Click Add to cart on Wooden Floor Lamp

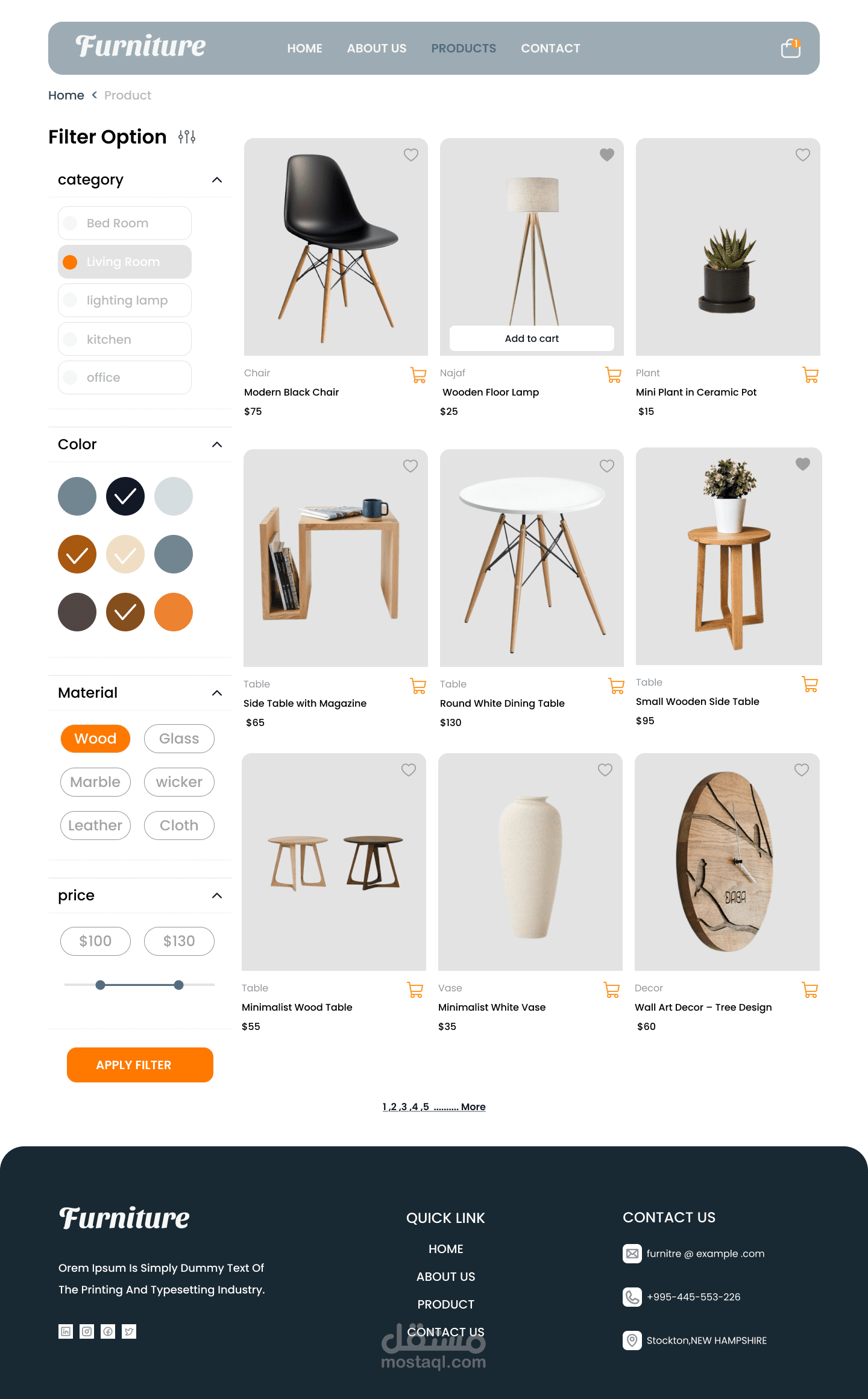pyautogui.click(x=532, y=338)
